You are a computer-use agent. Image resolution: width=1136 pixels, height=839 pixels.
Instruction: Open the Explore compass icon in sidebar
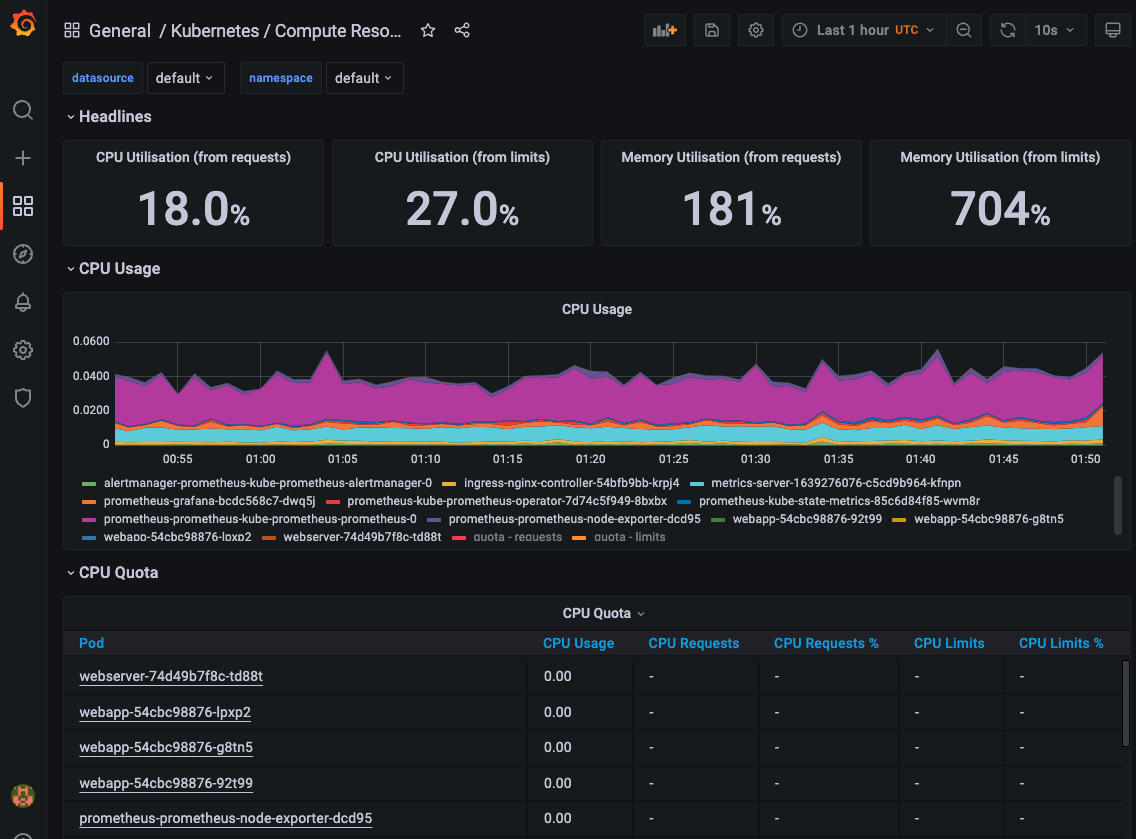tap(23, 254)
